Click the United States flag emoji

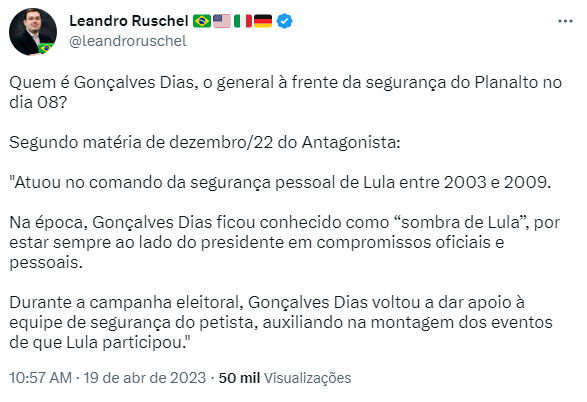222,21
